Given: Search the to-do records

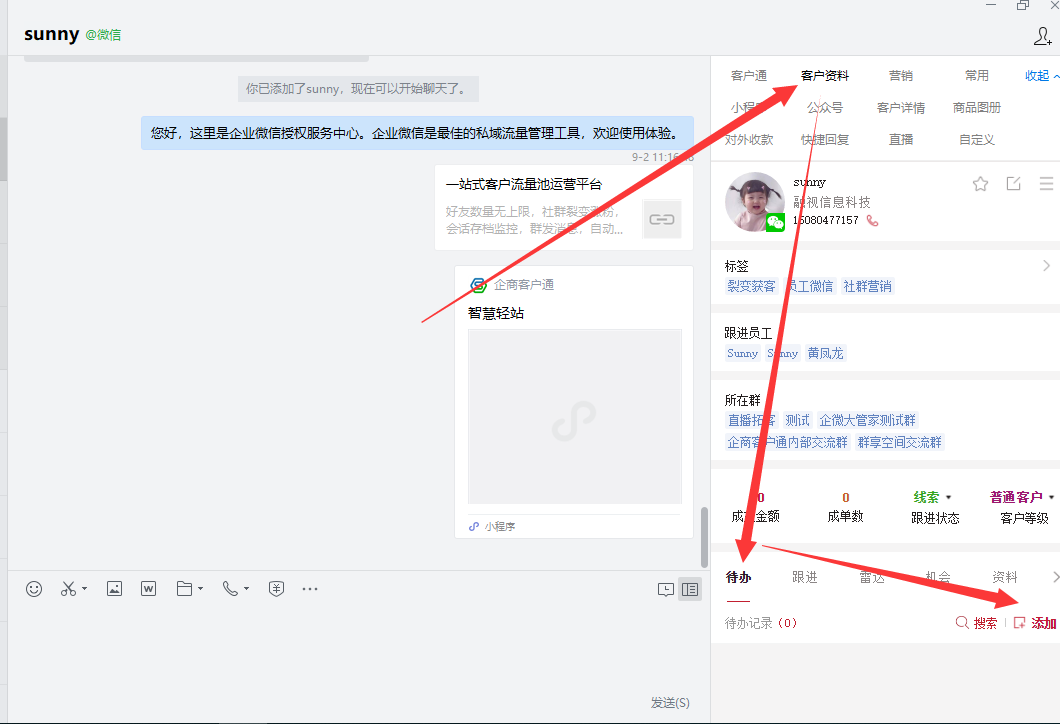Looking at the screenshot, I should pyautogui.click(x=976, y=623).
